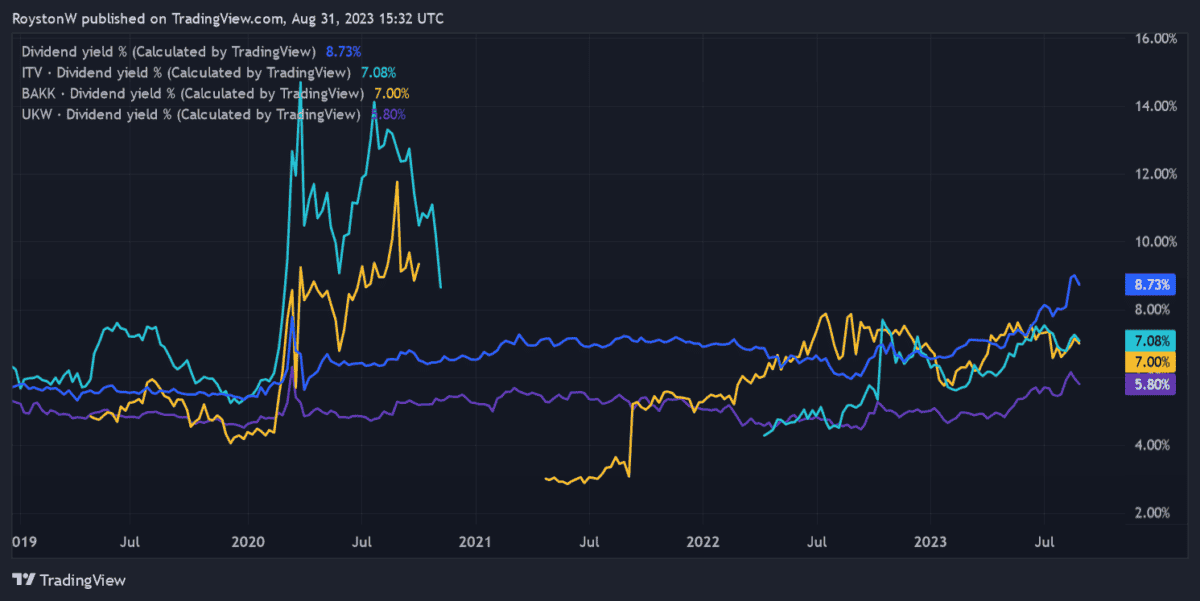The image size is (1200, 601).
Task: Click the 2020 label on the time axis
Action: tap(248, 541)
